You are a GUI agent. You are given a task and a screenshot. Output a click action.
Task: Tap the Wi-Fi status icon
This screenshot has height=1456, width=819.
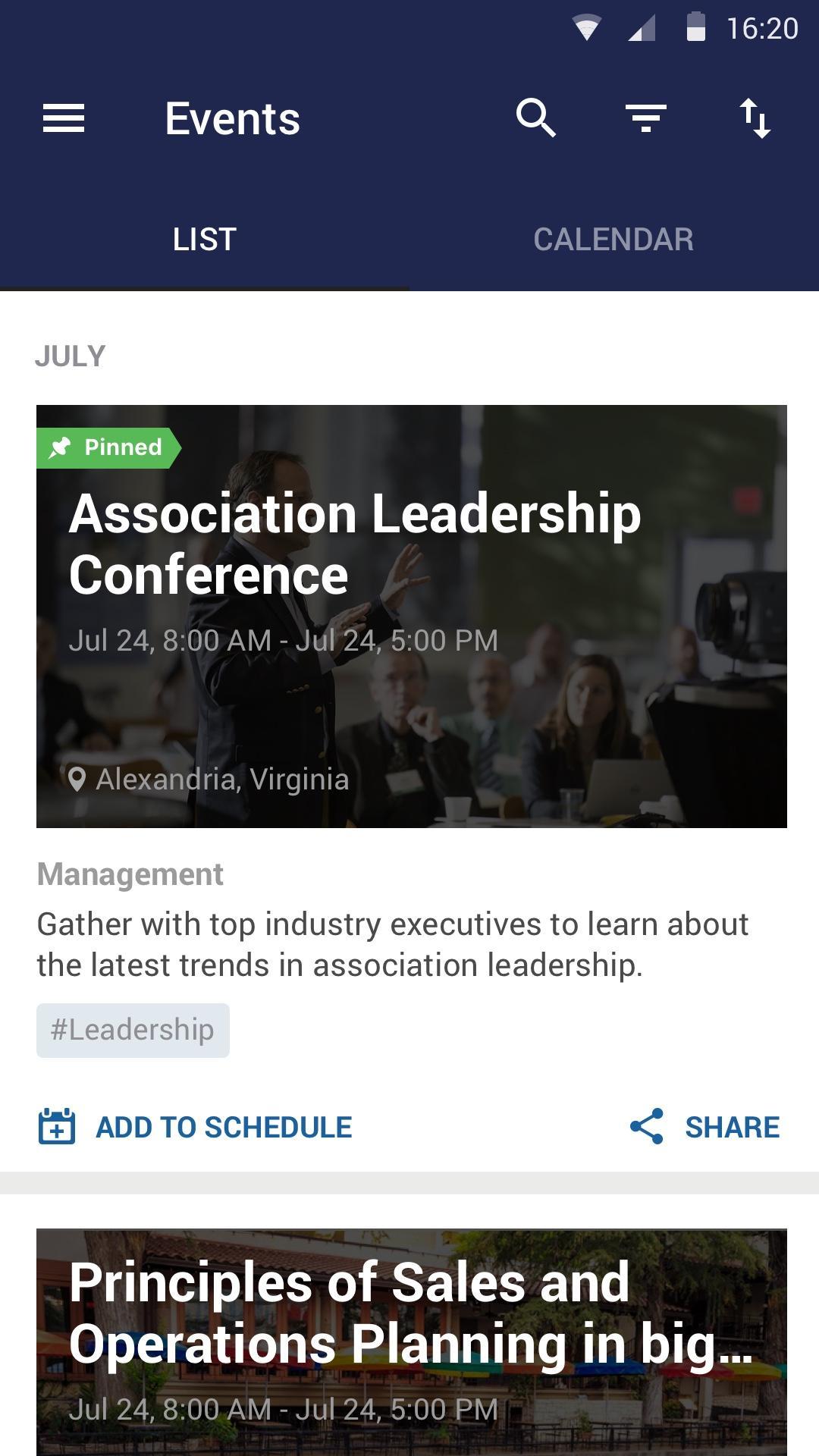(586, 29)
